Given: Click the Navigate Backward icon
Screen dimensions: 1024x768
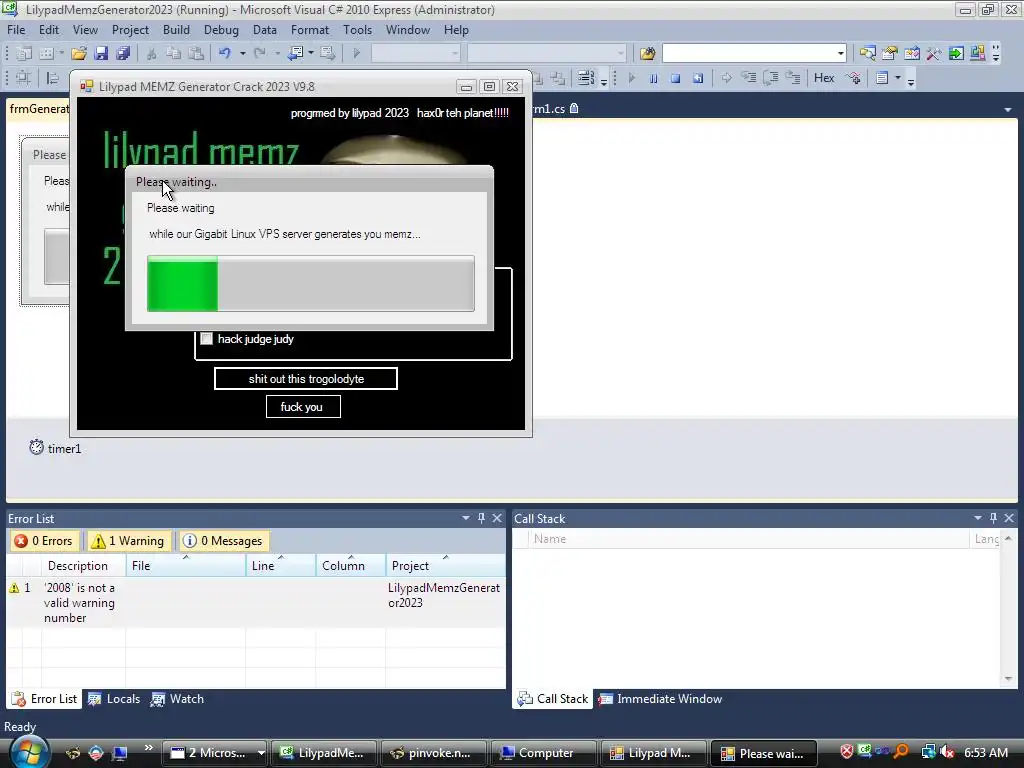Looking at the screenshot, I should click(x=295, y=53).
